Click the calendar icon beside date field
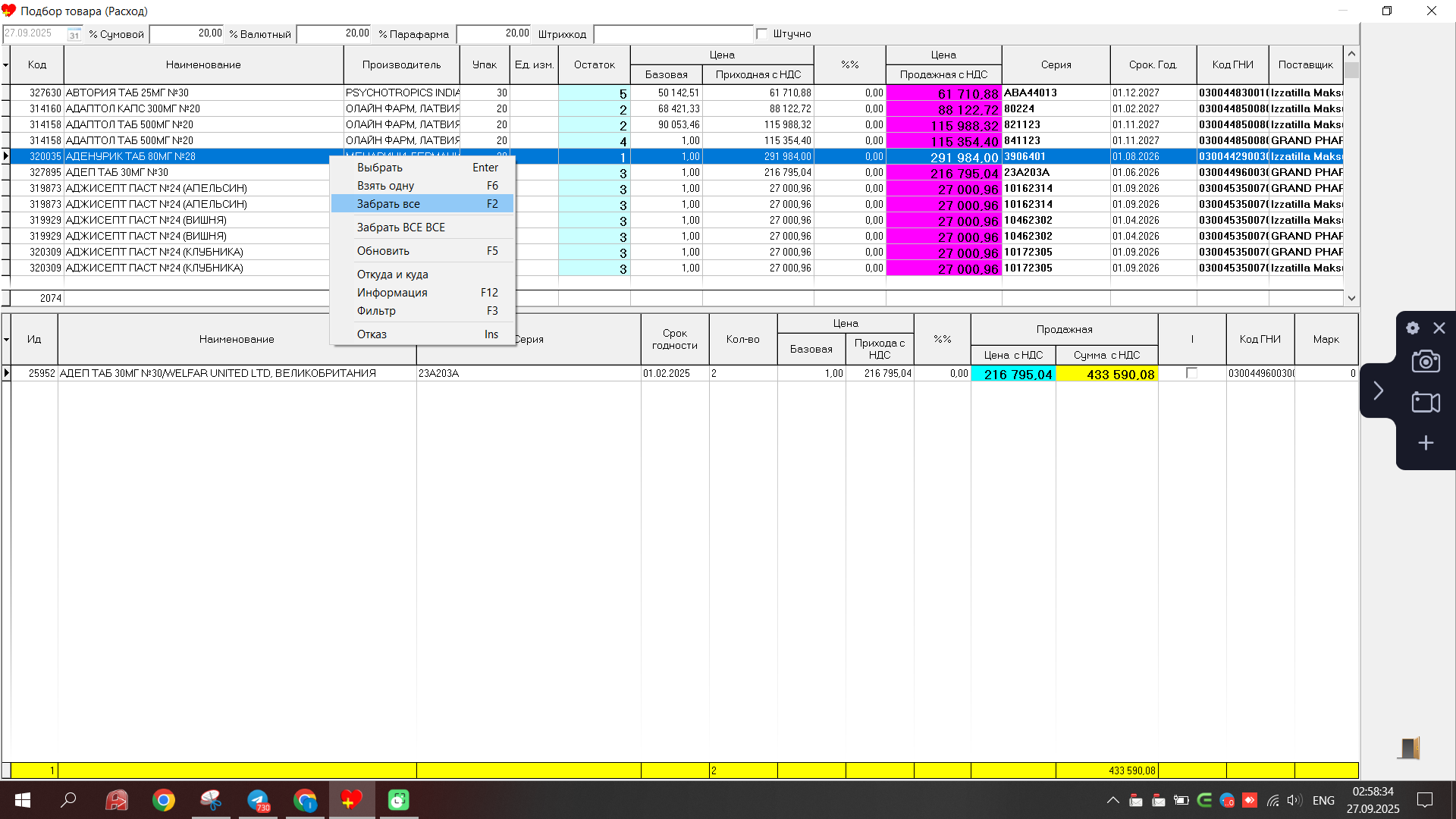 point(74,34)
